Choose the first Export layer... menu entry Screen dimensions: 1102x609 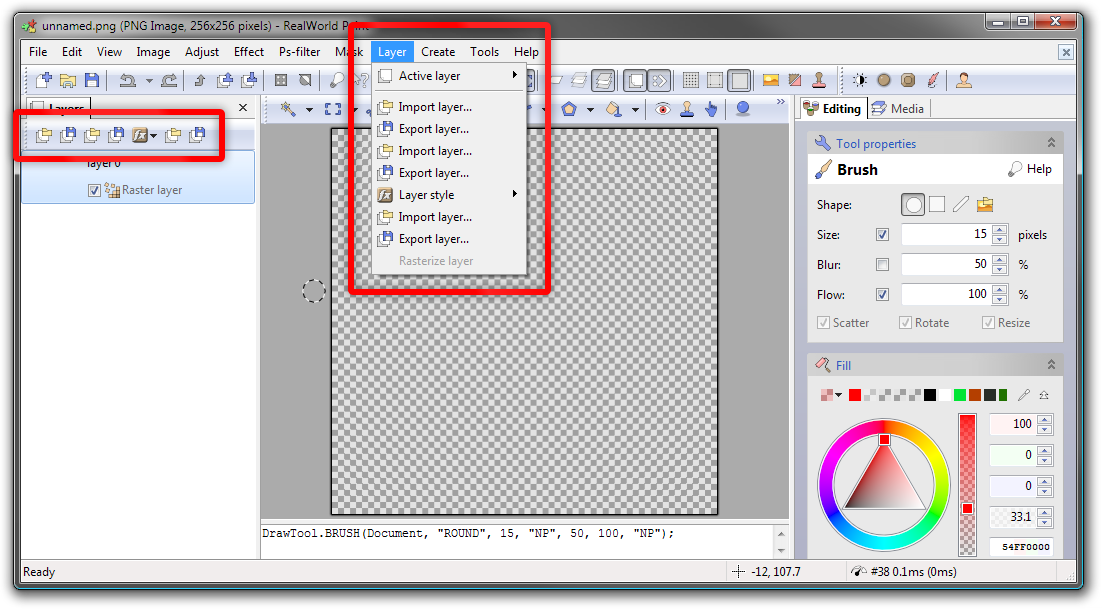coord(433,129)
